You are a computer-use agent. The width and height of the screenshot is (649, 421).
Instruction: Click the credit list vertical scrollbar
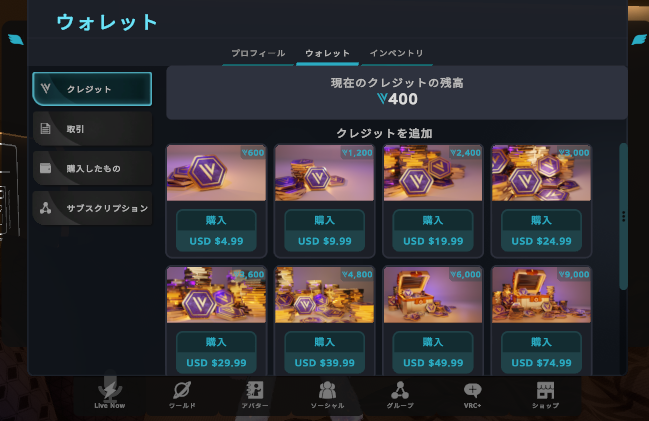[x=623, y=216]
